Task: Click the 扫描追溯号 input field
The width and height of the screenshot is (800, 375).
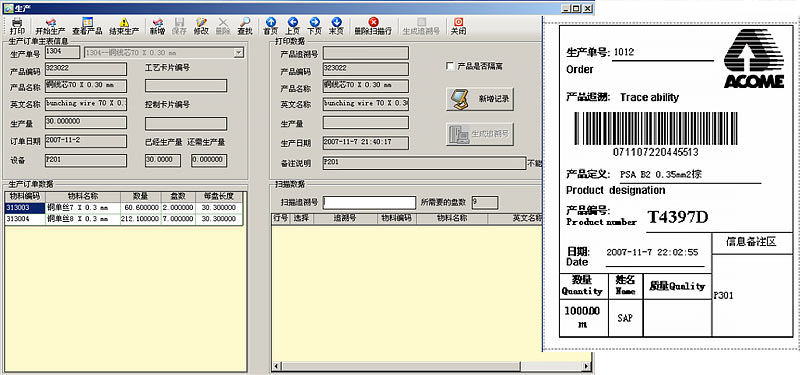Action: 369,203
